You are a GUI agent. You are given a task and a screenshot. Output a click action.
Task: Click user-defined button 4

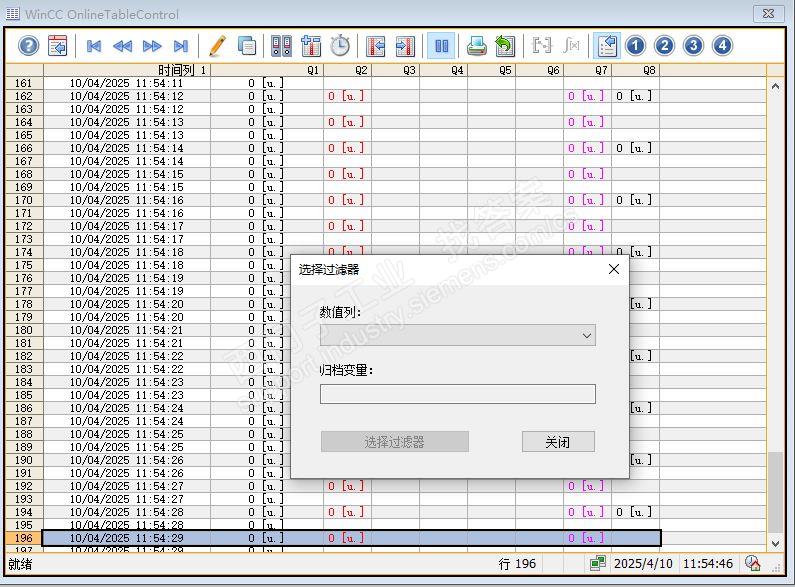722,46
